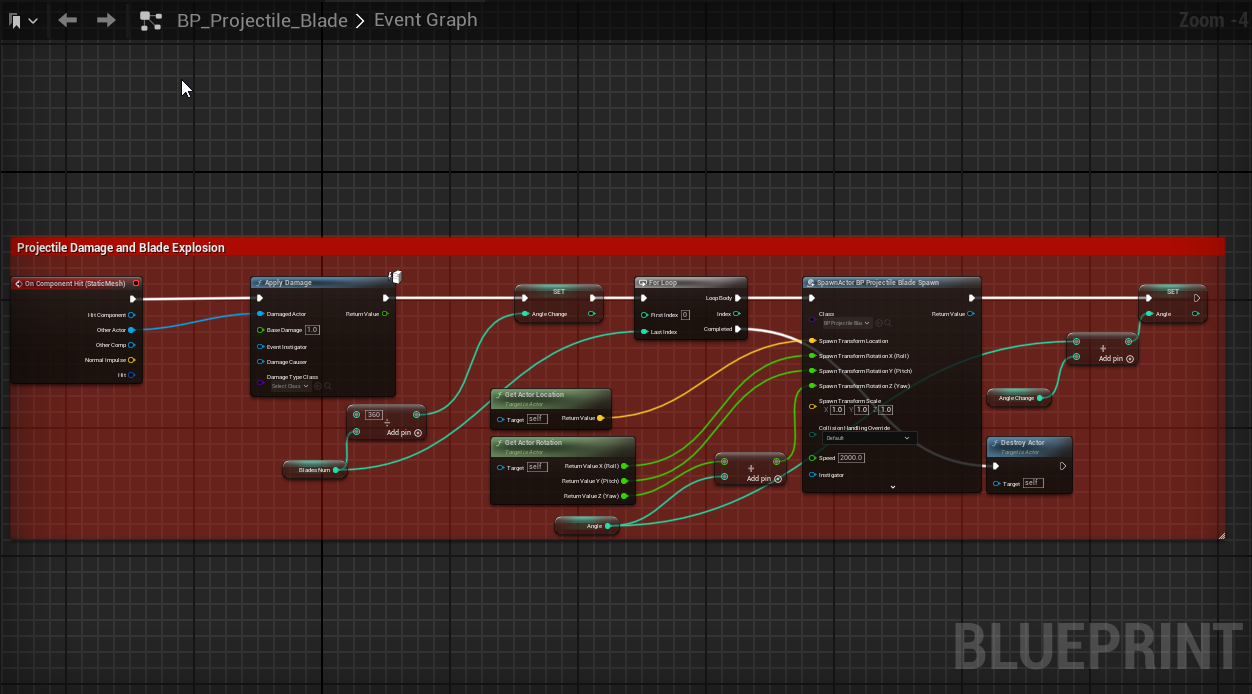Click the browse magnifier next to Class dropdown
Viewport: 1252px width, 694px height.
(887, 323)
